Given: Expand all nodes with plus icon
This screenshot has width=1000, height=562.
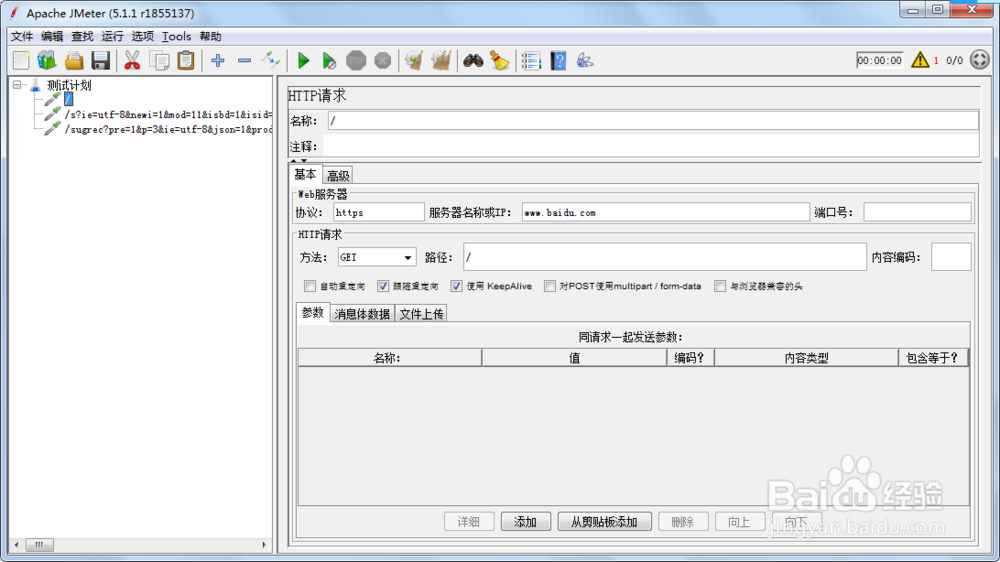Looking at the screenshot, I should tap(218, 61).
